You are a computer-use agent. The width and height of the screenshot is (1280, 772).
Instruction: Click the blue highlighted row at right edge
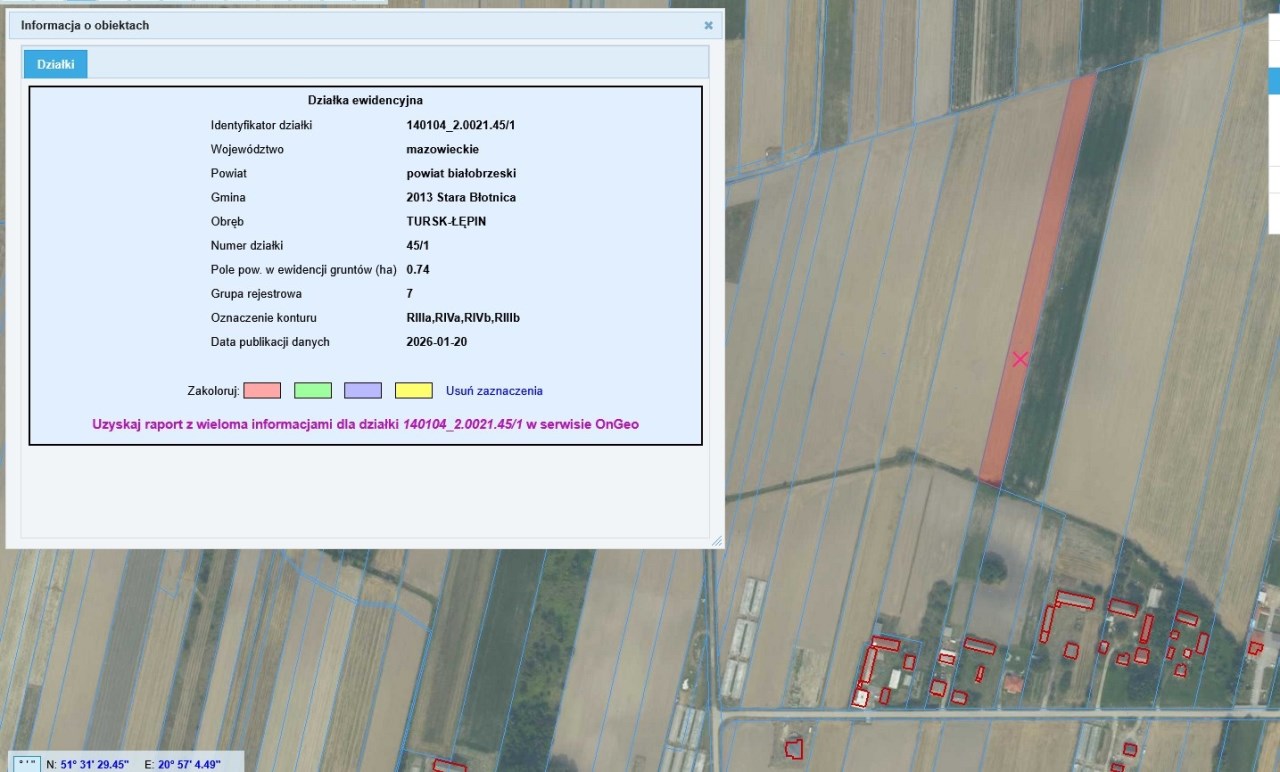click(x=1274, y=80)
